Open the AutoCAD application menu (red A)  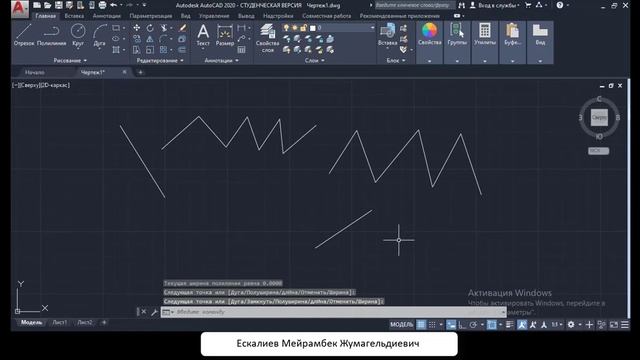click(x=20, y=8)
